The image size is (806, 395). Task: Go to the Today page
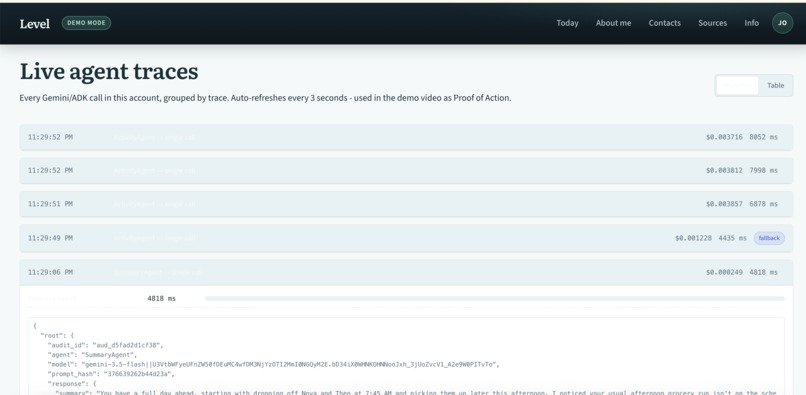pyautogui.click(x=567, y=23)
